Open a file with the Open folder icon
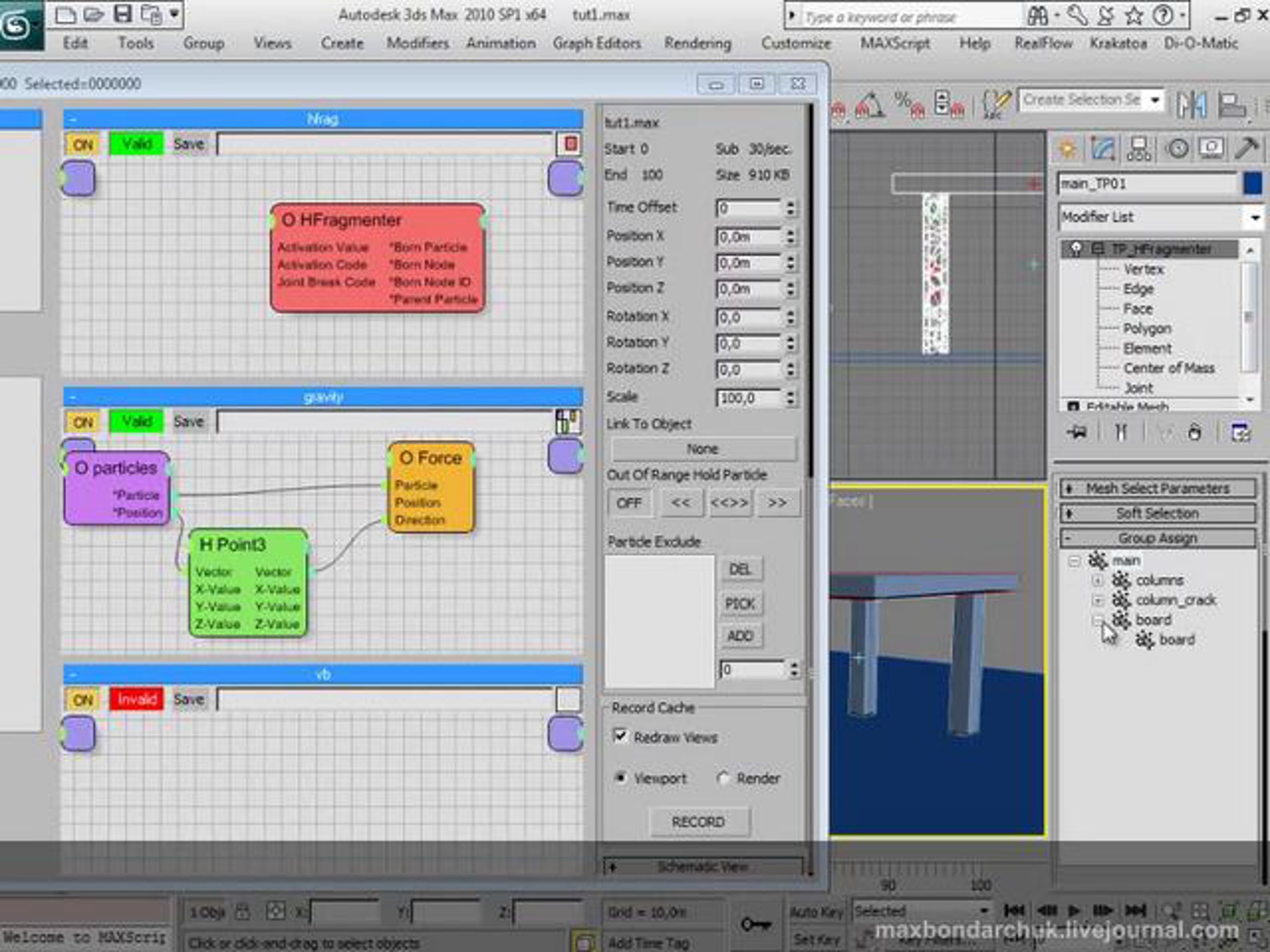 tap(94, 15)
